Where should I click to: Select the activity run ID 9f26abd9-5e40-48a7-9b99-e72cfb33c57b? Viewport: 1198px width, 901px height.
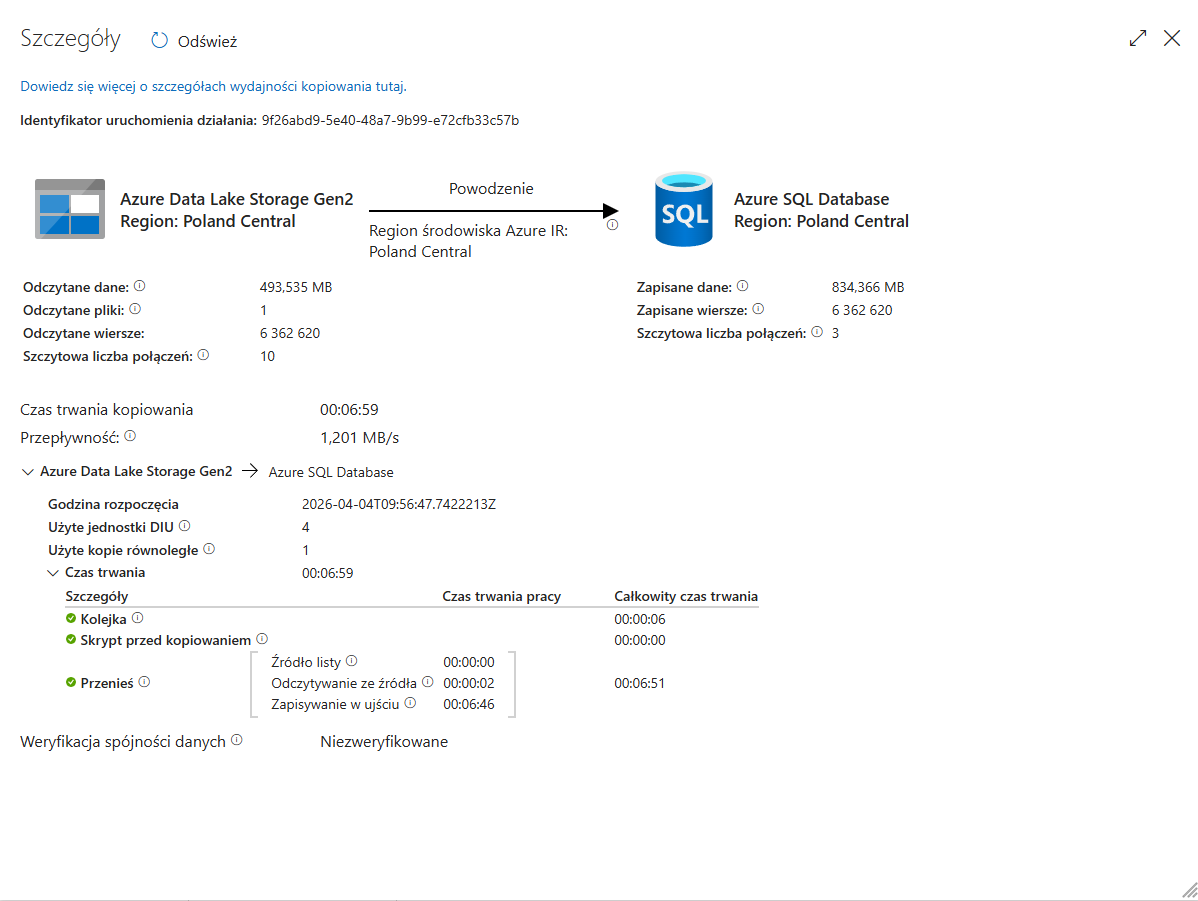(x=390, y=120)
